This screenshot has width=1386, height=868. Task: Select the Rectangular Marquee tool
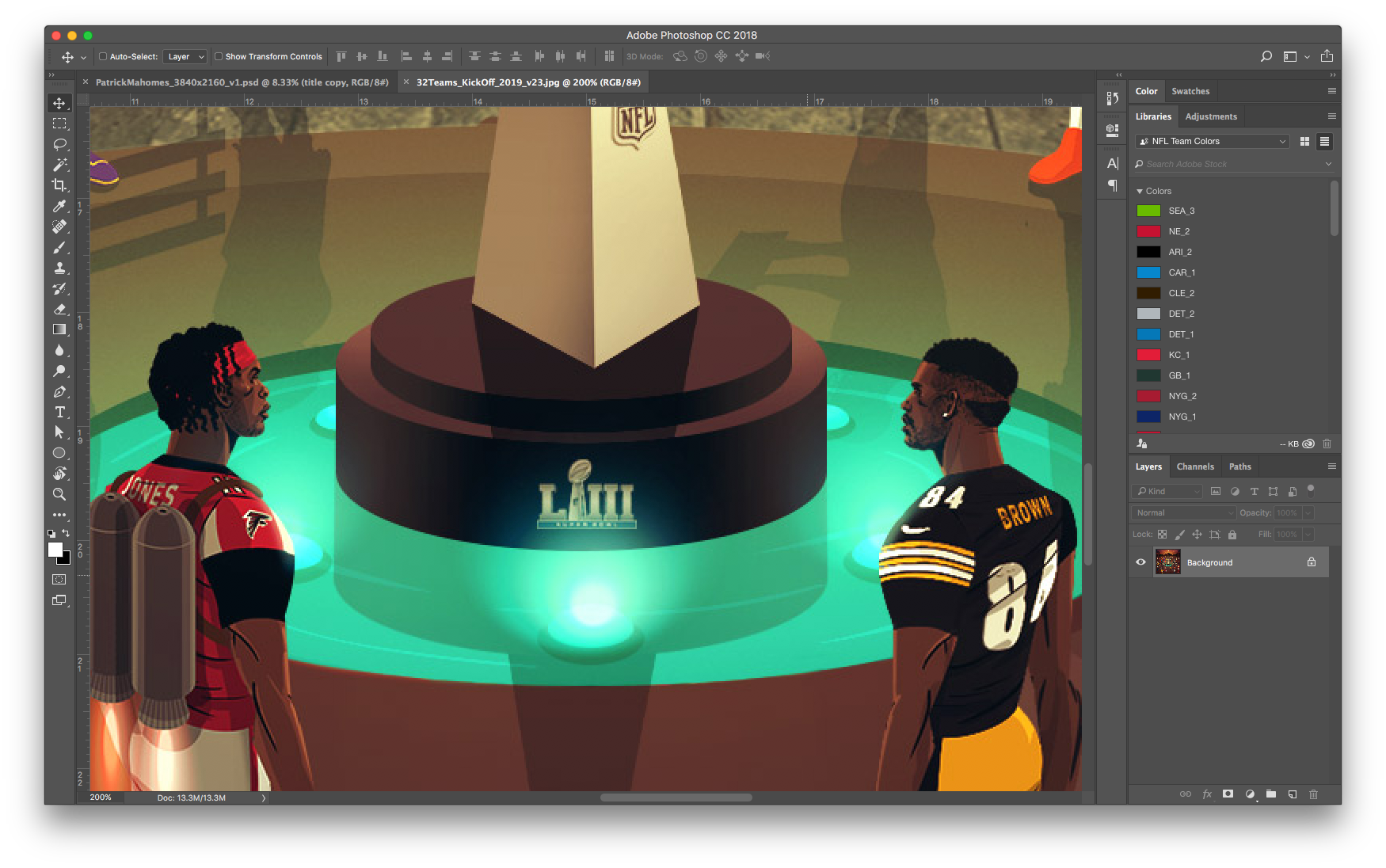coord(59,124)
